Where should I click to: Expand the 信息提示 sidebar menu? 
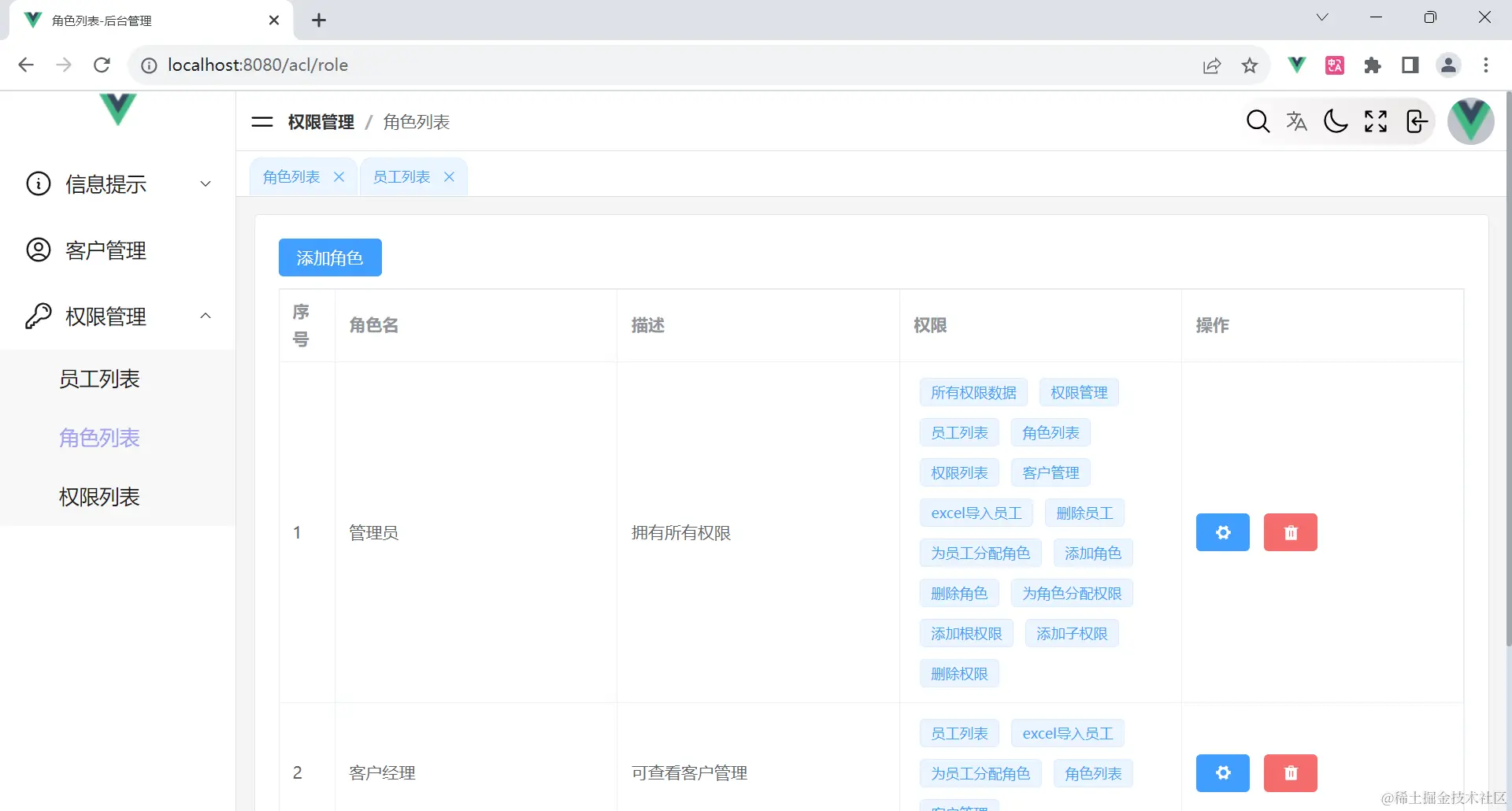point(118,184)
